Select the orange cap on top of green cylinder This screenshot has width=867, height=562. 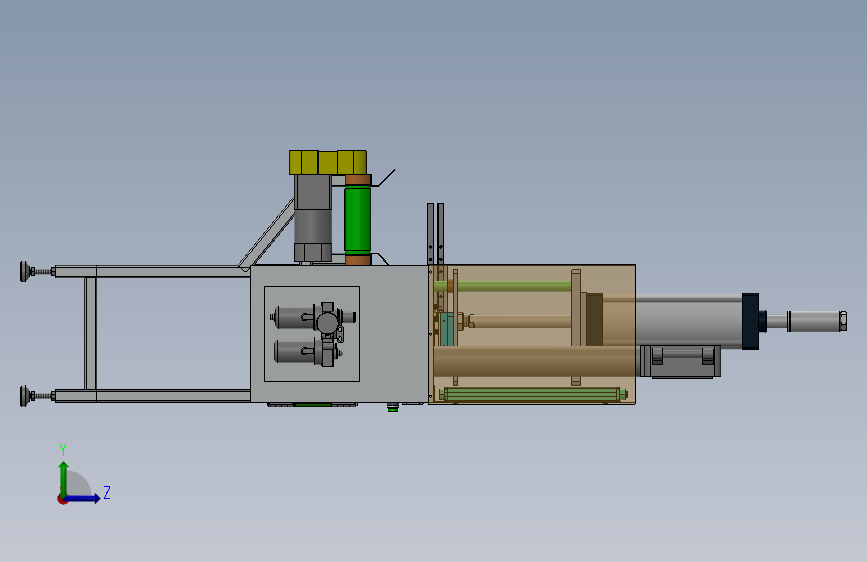(358, 180)
